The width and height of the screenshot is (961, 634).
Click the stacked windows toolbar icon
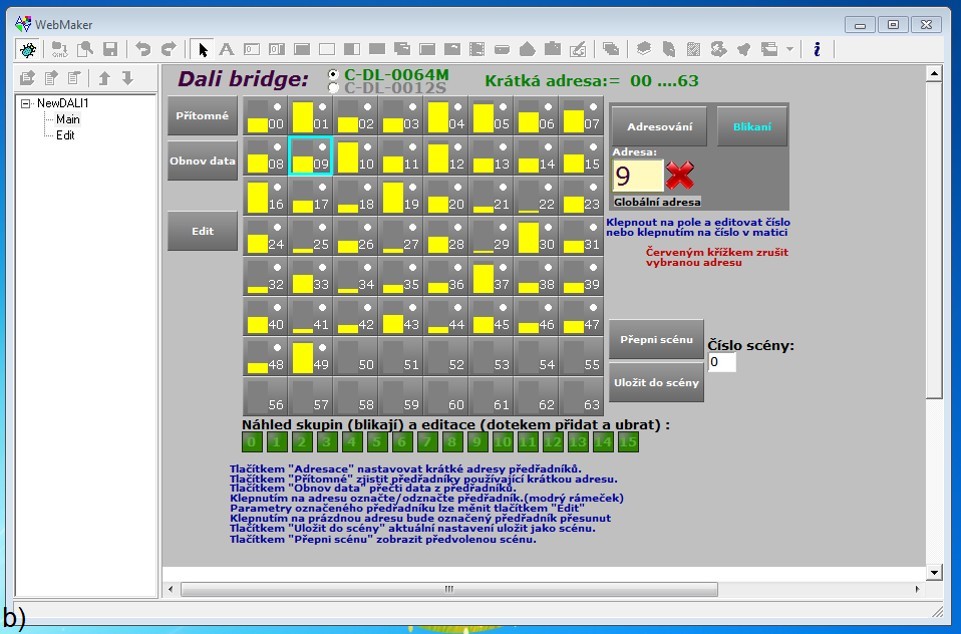pos(610,49)
